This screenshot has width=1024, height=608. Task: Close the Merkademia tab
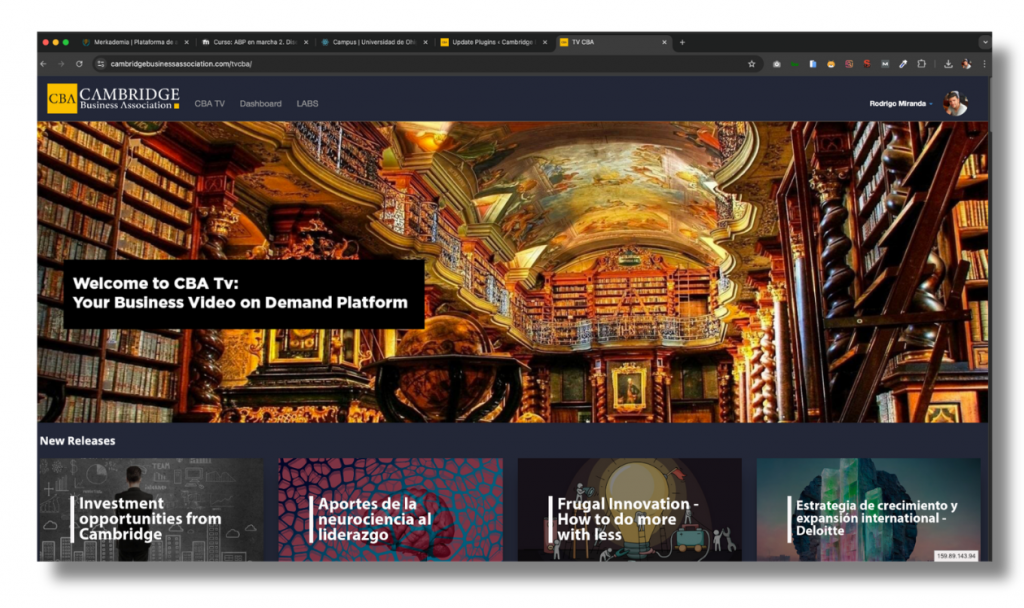point(186,42)
